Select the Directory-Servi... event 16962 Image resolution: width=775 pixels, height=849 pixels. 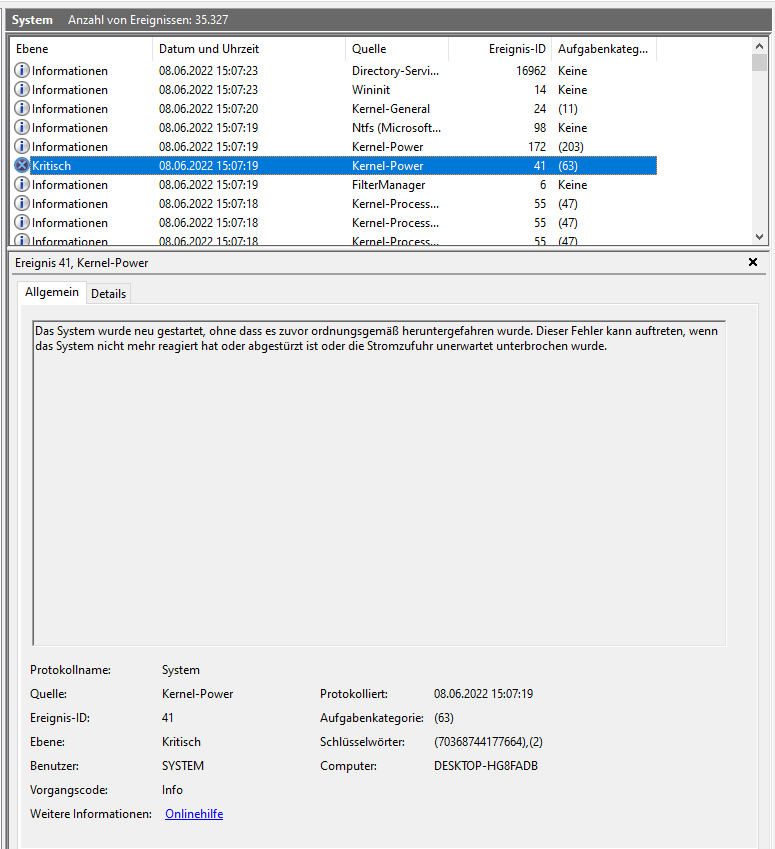[333, 70]
